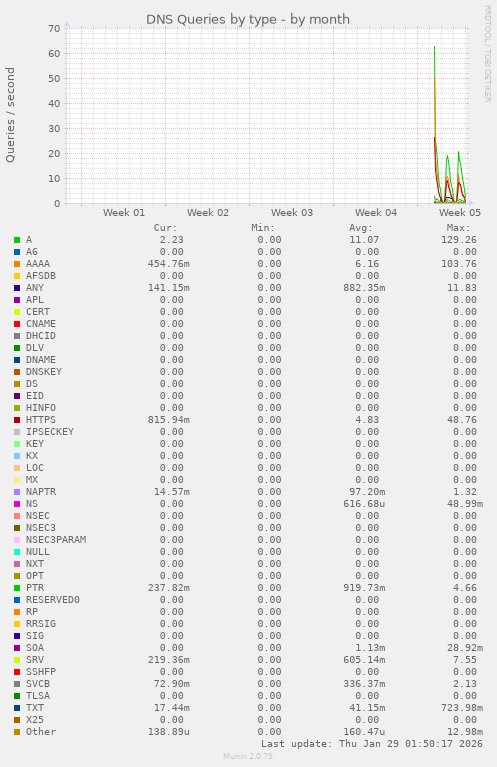Click the NS max value 48.99m

point(465,504)
